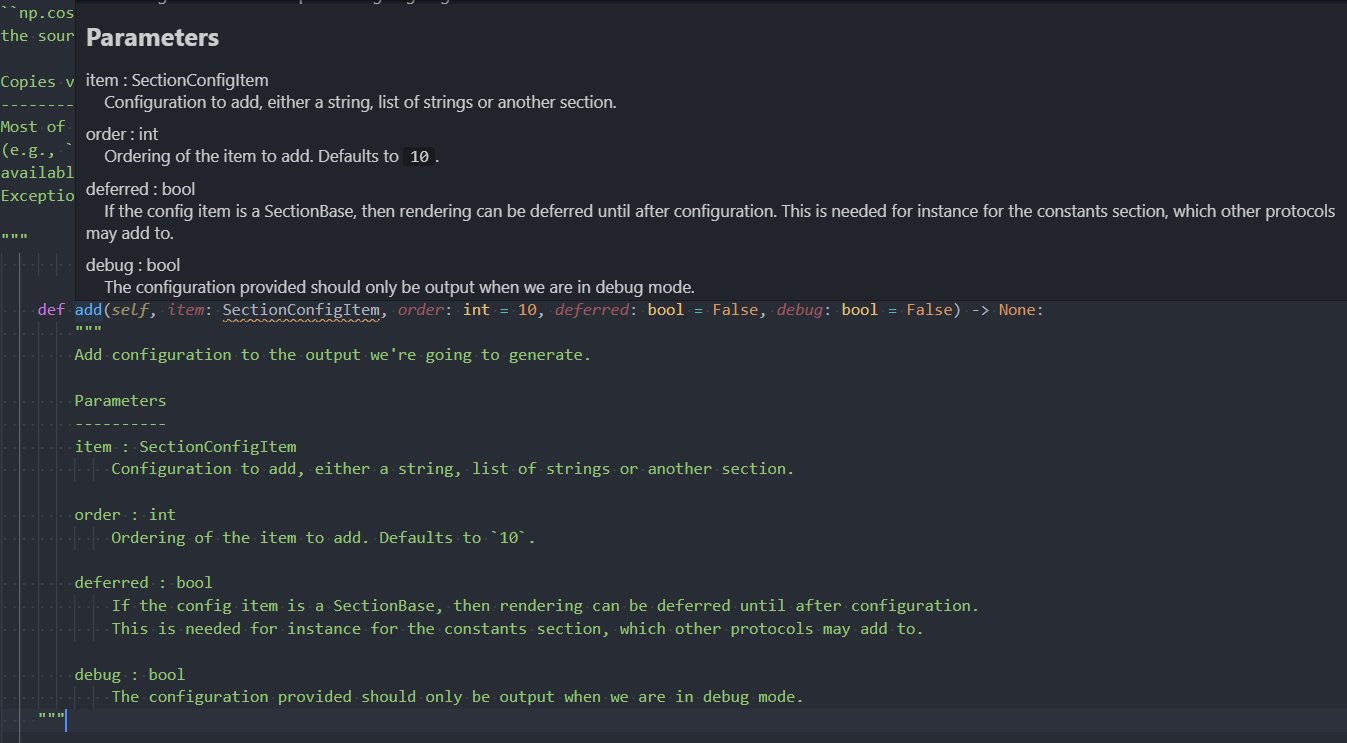Click the None return annotation
1347x743 pixels.
pos(1017,309)
